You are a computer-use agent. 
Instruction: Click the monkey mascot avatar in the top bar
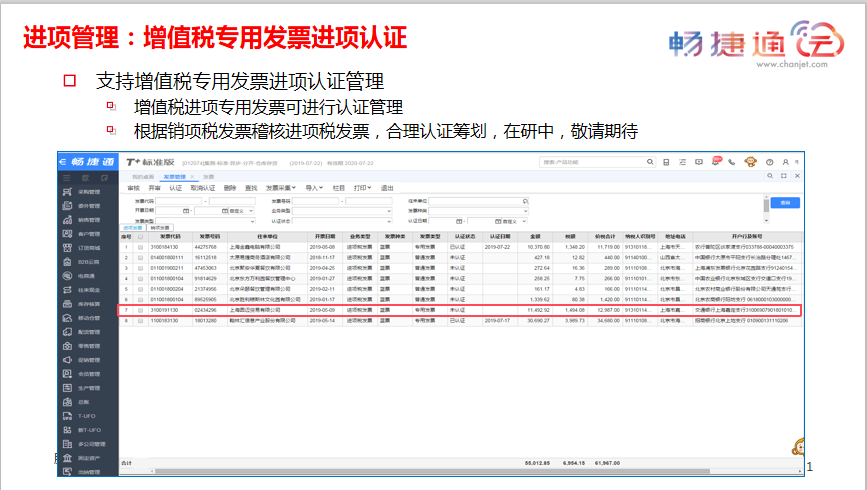click(750, 161)
